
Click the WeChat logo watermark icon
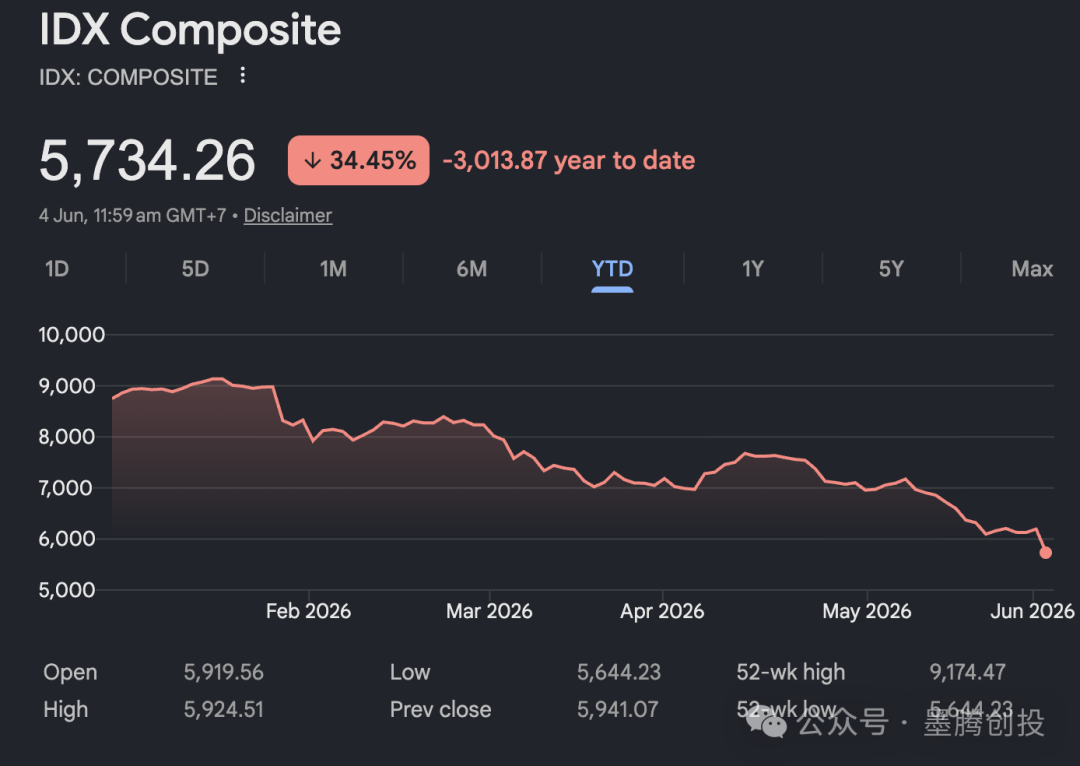(766, 723)
